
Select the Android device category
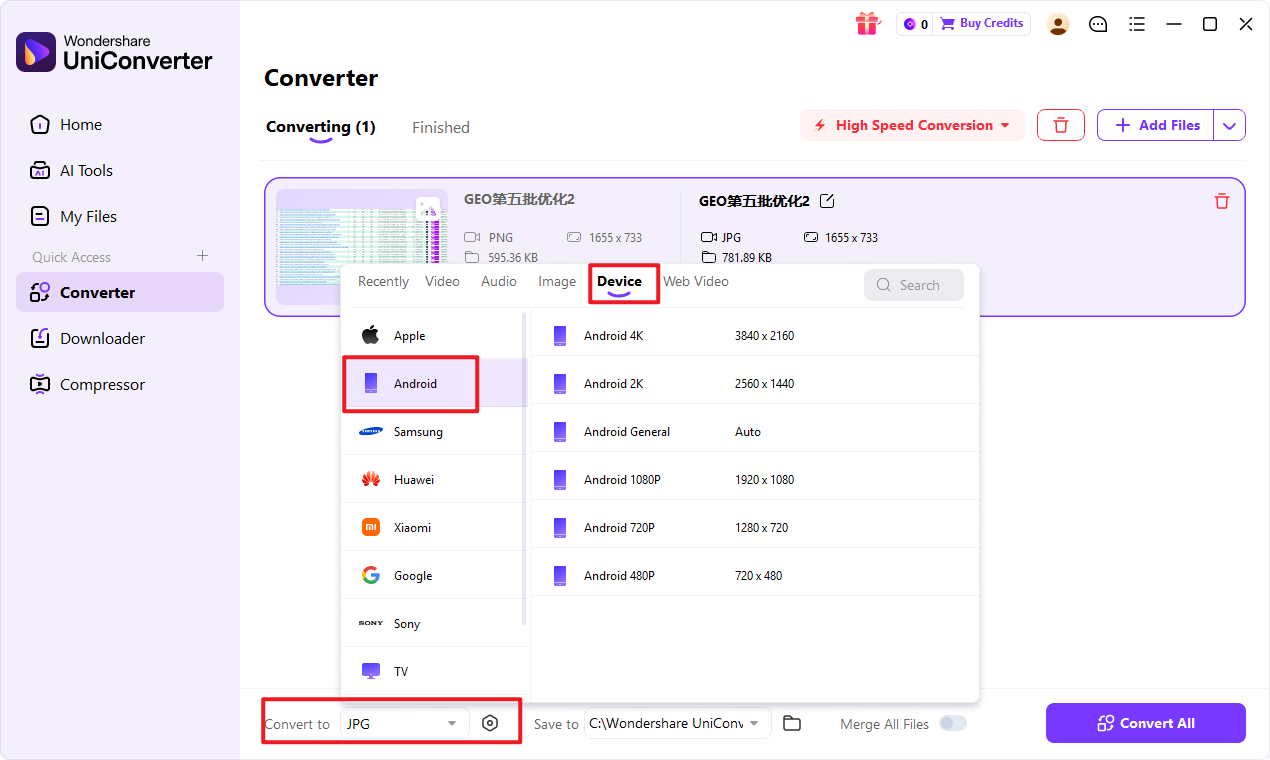[x=435, y=384]
